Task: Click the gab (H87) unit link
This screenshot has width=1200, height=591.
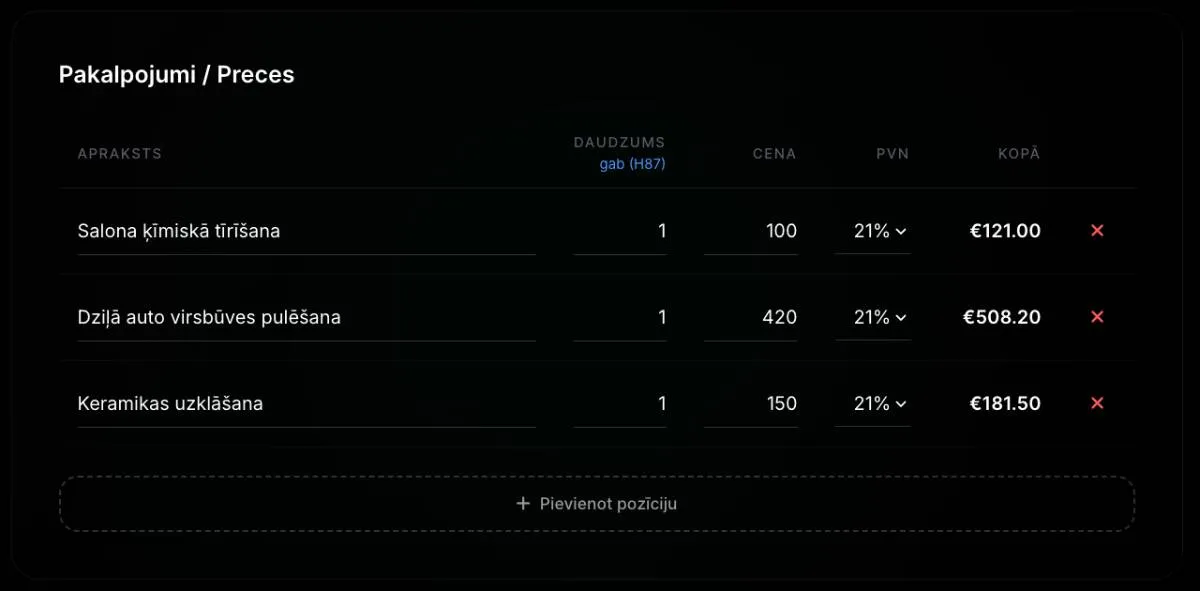Action: tap(632, 164)
